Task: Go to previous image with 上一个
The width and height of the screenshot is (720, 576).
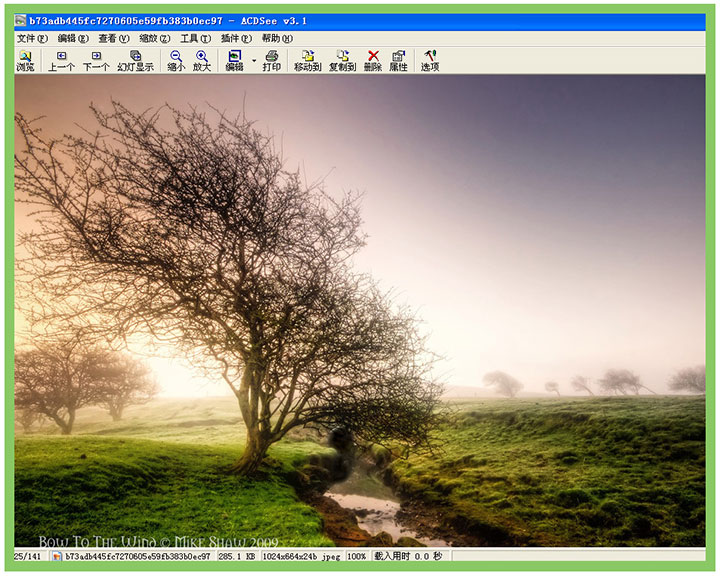Action: [62, 61]
